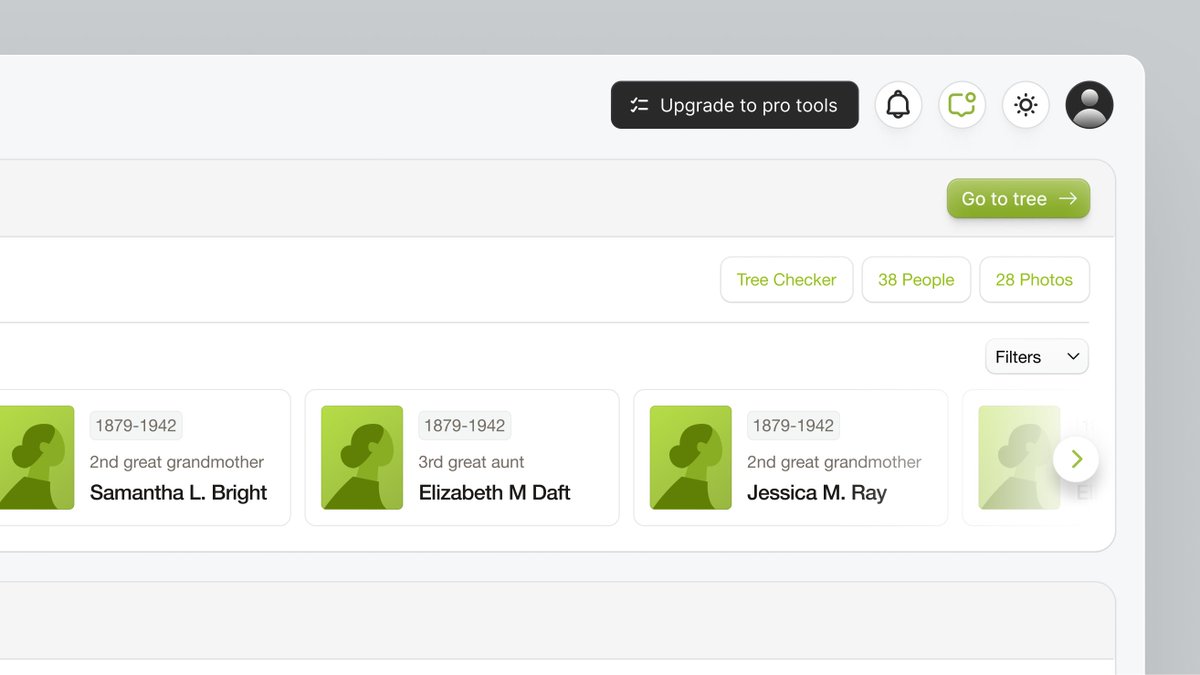Select the 28 Photos tab
Screen dimensions: 1200x675
click(1034, 280)
